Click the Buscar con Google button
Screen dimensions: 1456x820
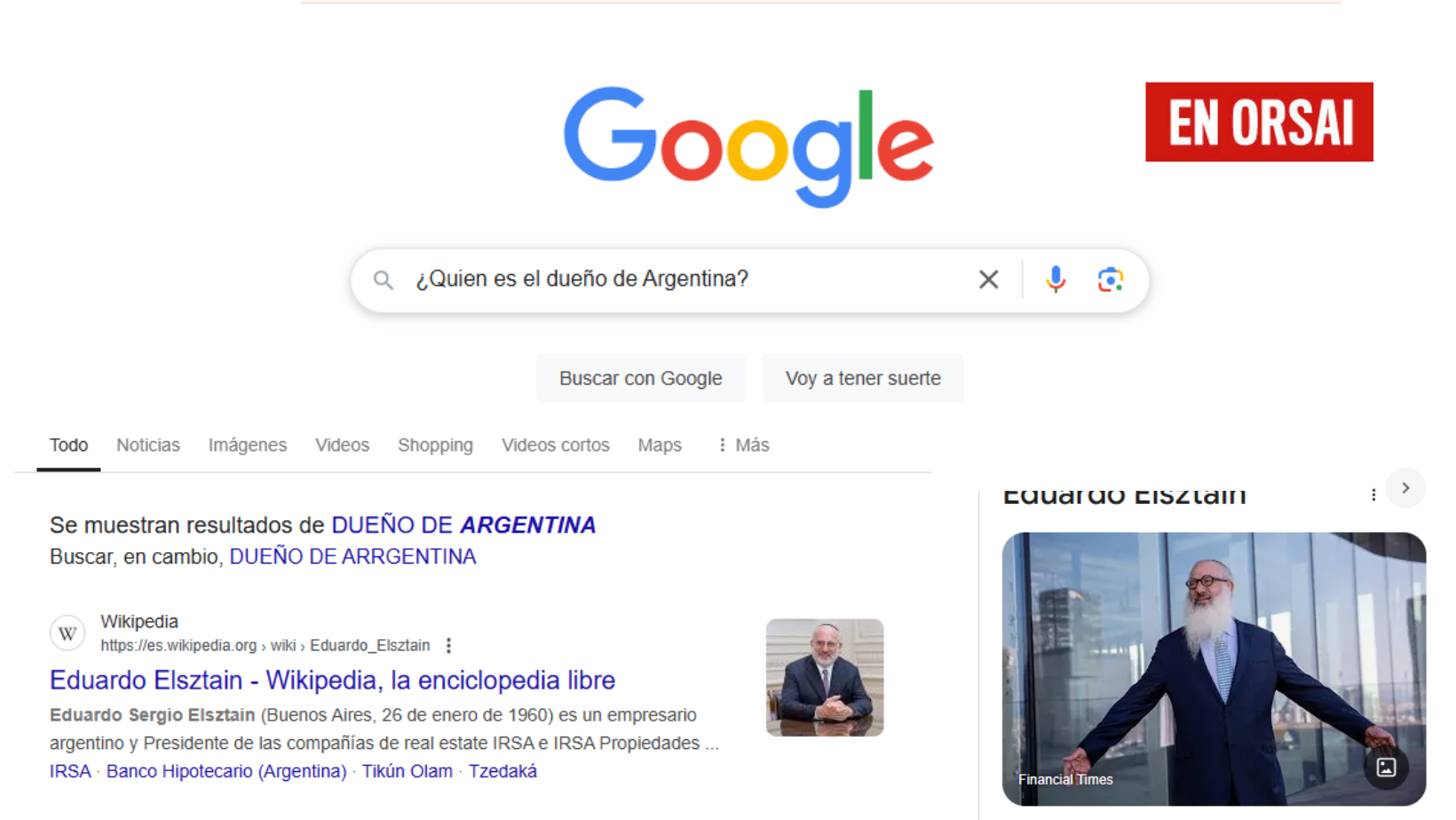coord(641,378)
